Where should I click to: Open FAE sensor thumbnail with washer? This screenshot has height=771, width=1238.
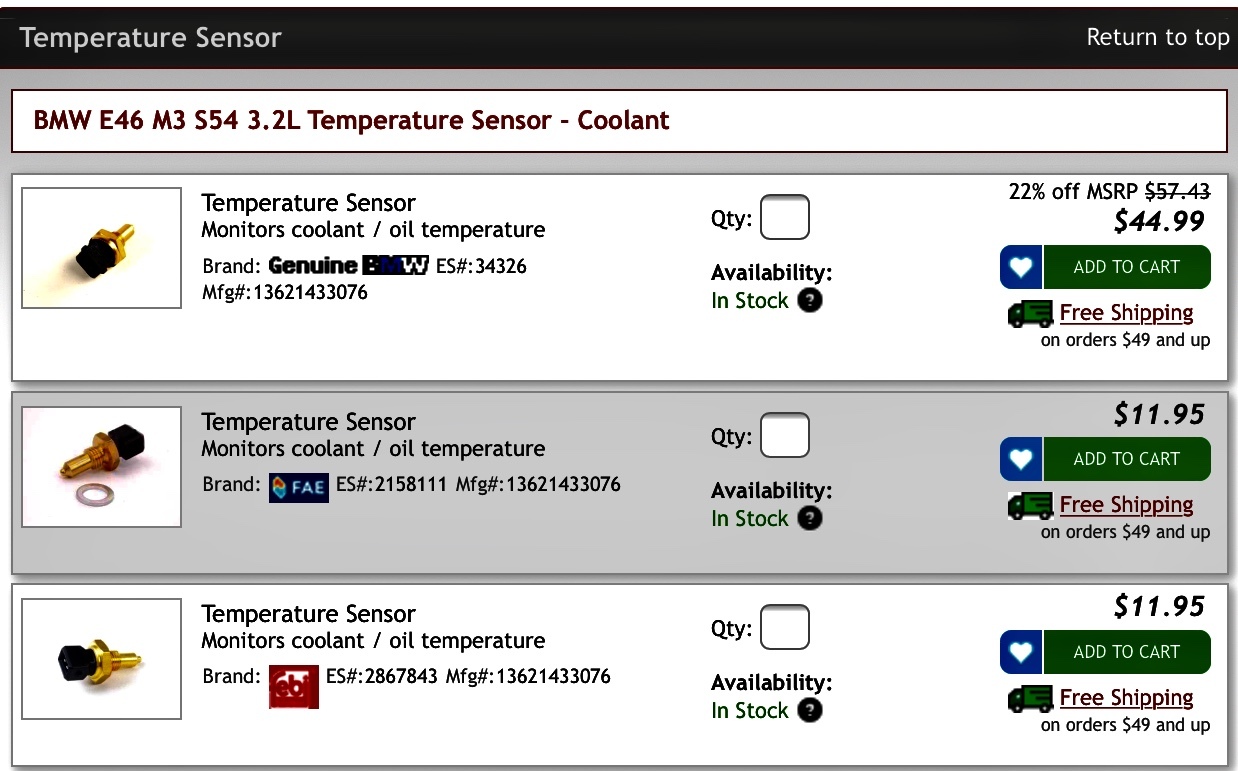(102, 467)
